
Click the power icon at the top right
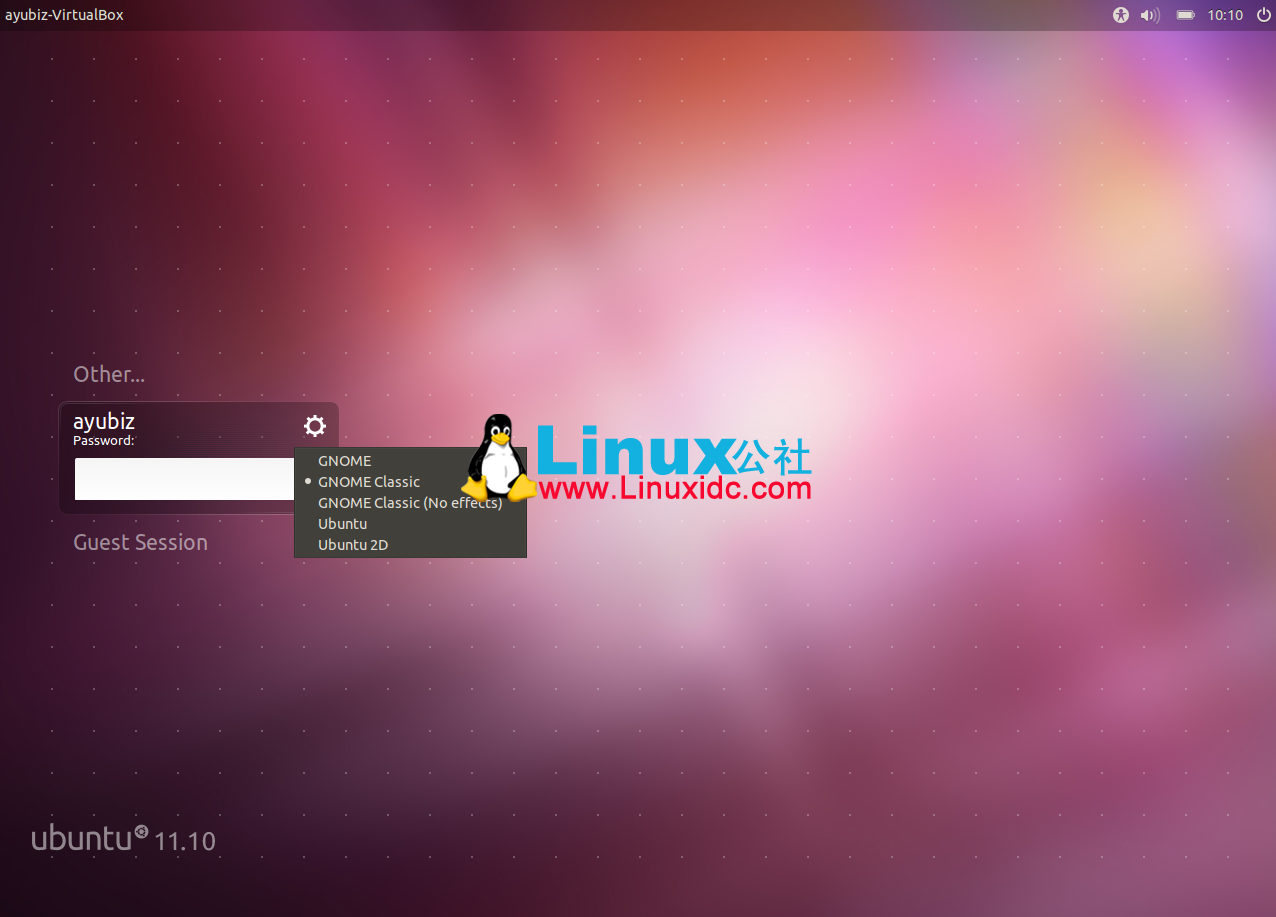[x=1263, y=15]
